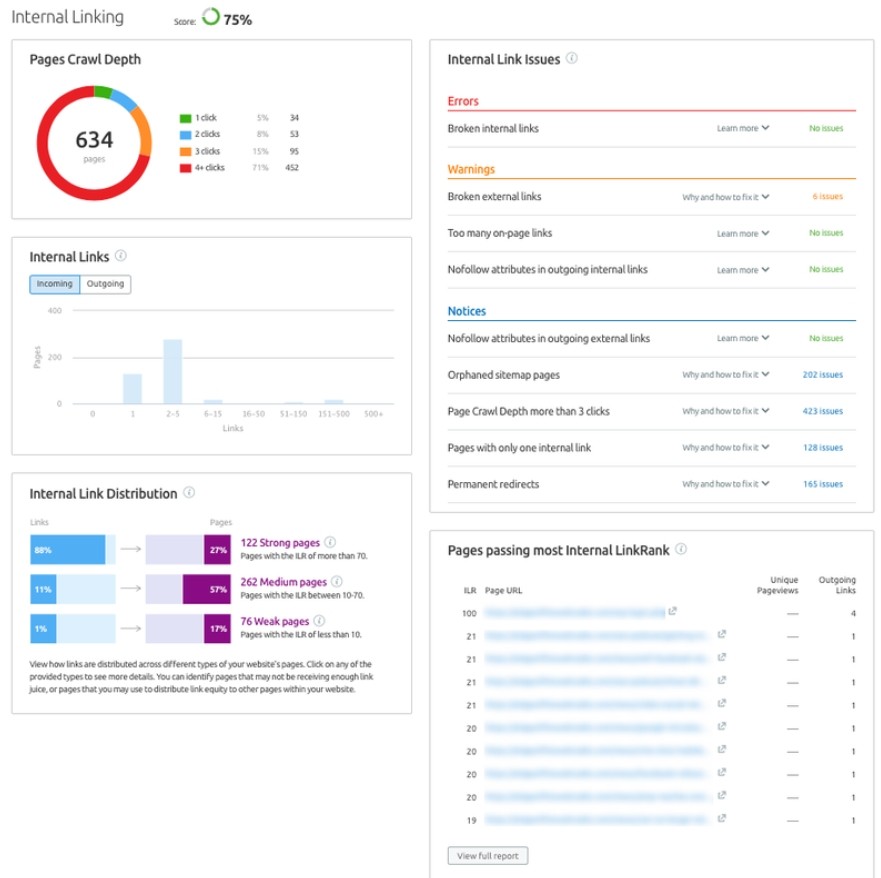Open the 6 issues link for Broken external links
The image size is (881, 878).
point(828,197)
